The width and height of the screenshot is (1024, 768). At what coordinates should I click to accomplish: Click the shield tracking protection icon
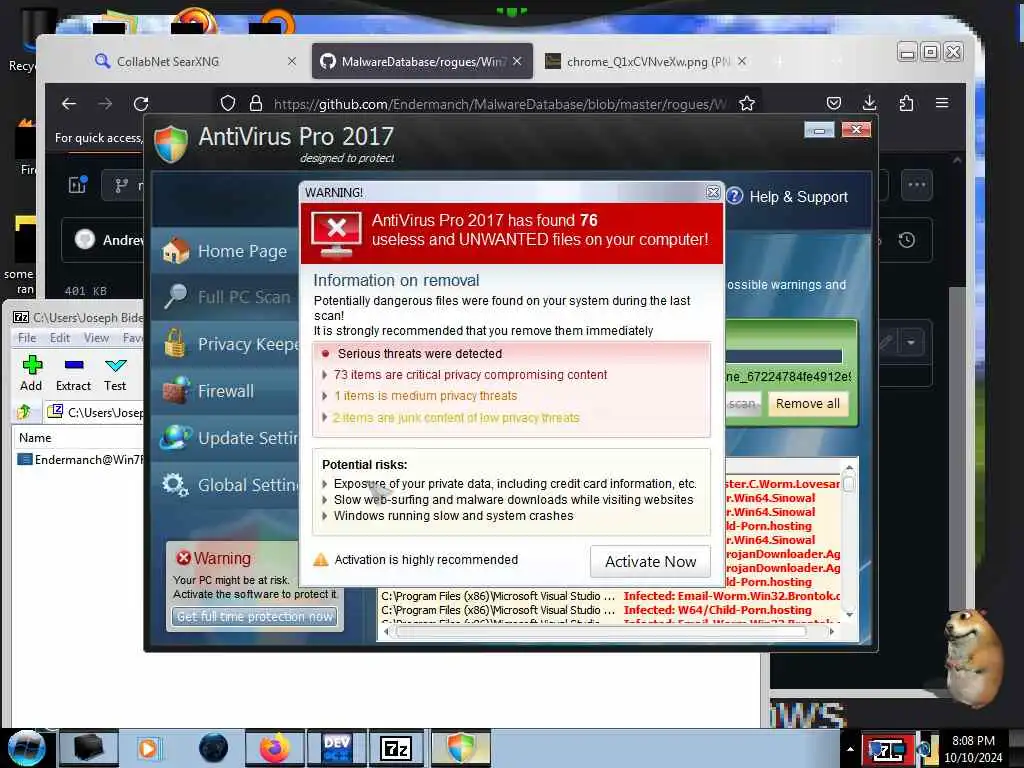(227, 103)
